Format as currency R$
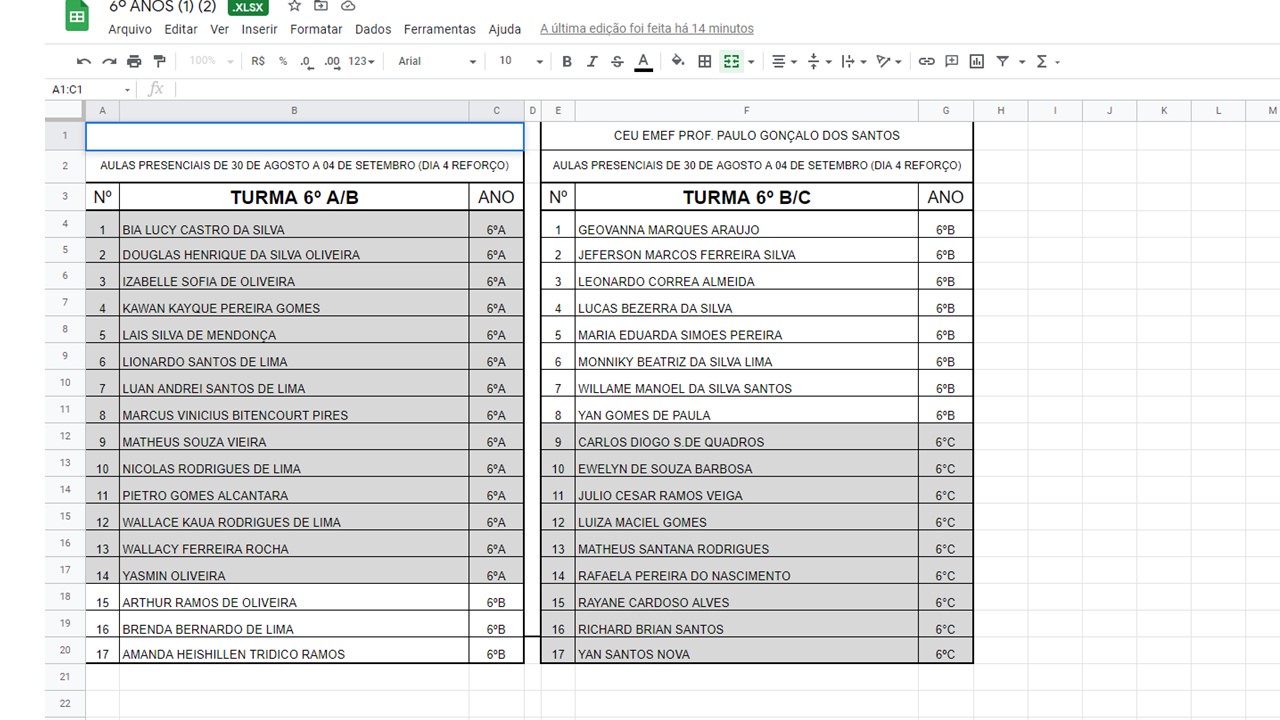The height and width of the screenshot is (720, 1280). (x=258, y=62)
